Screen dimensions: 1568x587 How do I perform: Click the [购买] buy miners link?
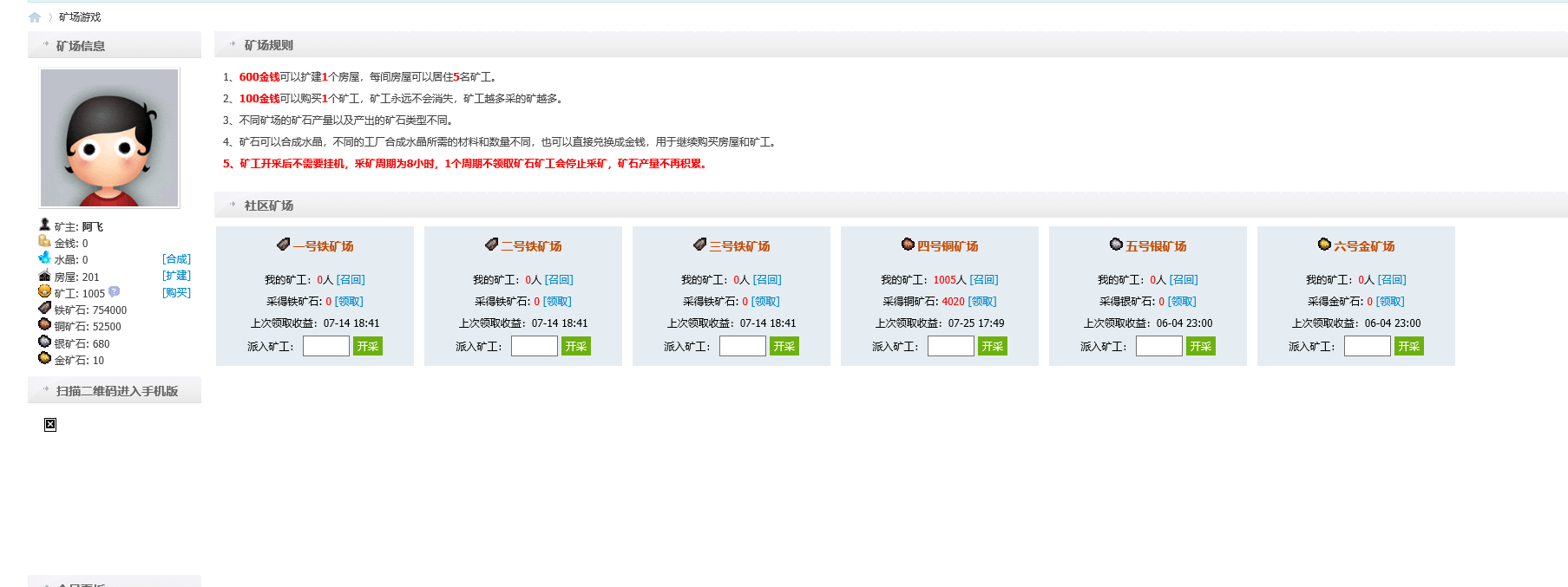176,293
